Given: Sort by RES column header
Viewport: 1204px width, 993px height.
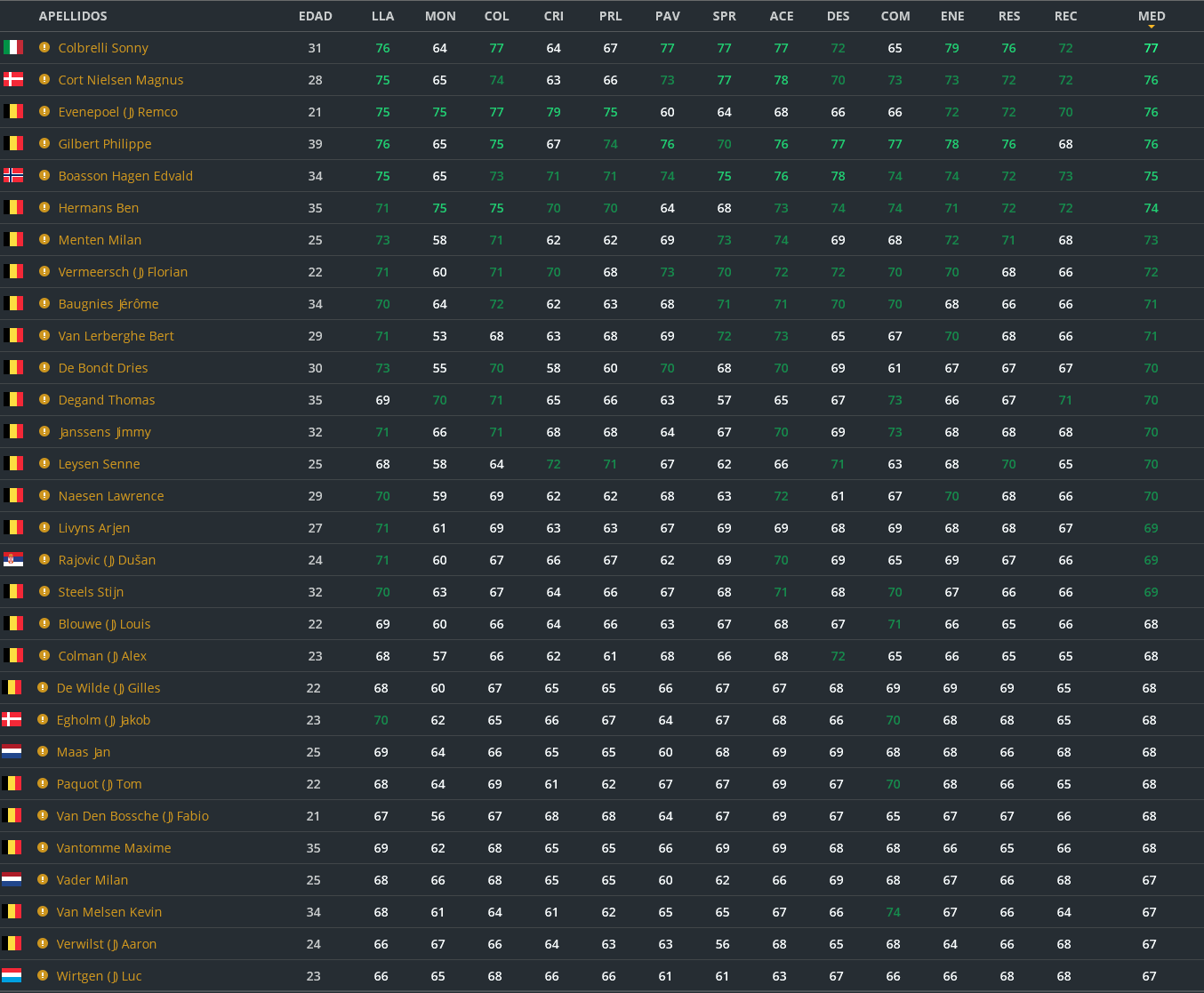Looking at the screenshot, I should pos(1009,16).
